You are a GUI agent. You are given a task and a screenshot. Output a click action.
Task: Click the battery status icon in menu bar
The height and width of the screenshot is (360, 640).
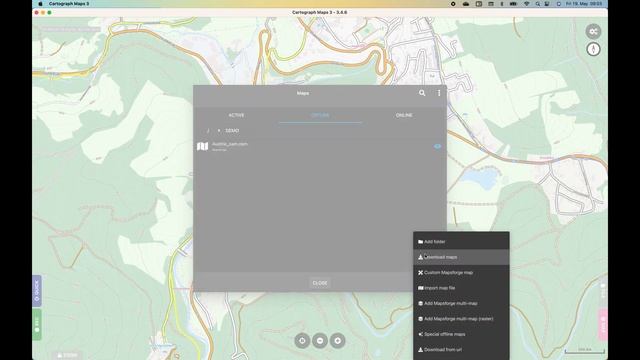coord(513,4)
